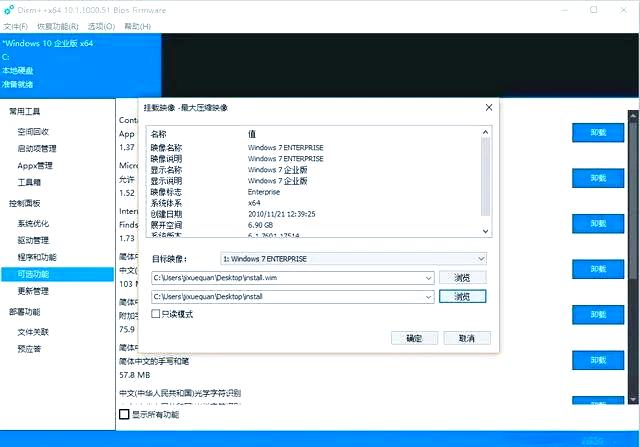Click the 简体中文的手写和笔 feature entry
640x447 pixels.
154,361
